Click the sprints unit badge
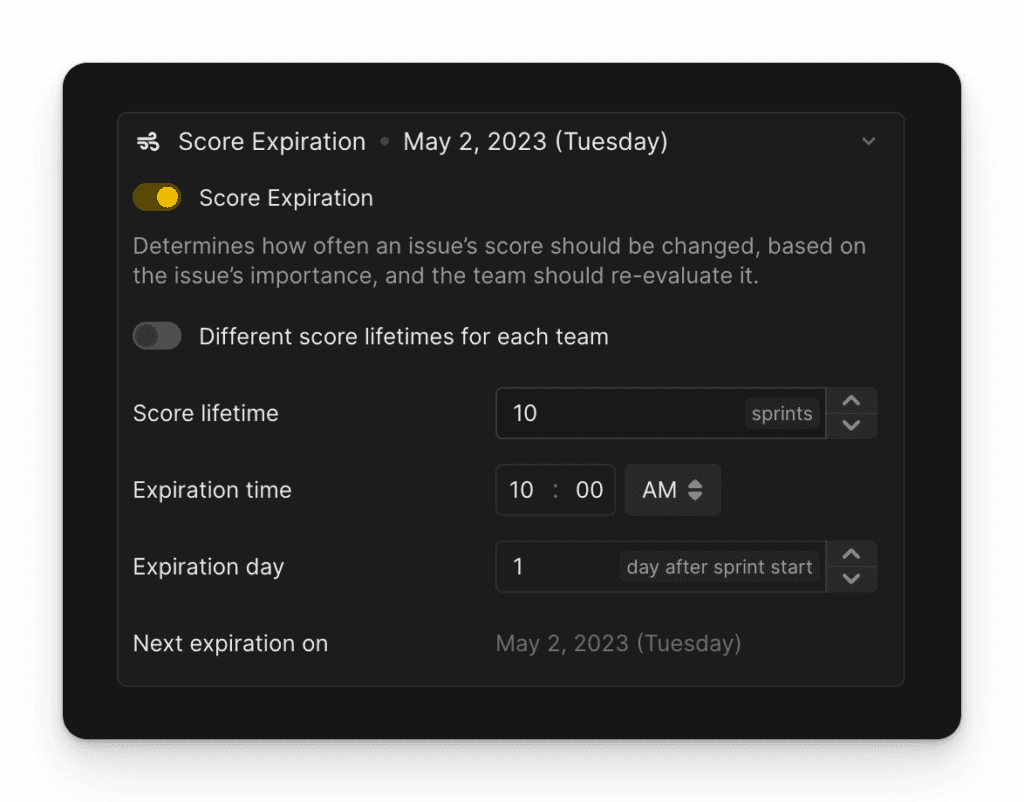1024x802 pixels. tap(782, 413)
